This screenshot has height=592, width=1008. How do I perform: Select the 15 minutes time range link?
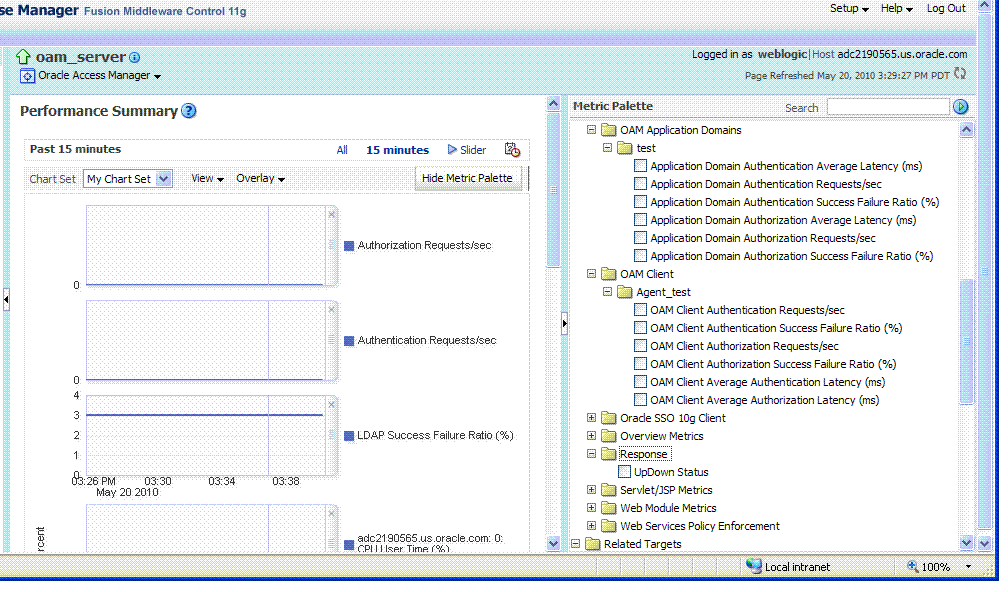pos(397,150)
